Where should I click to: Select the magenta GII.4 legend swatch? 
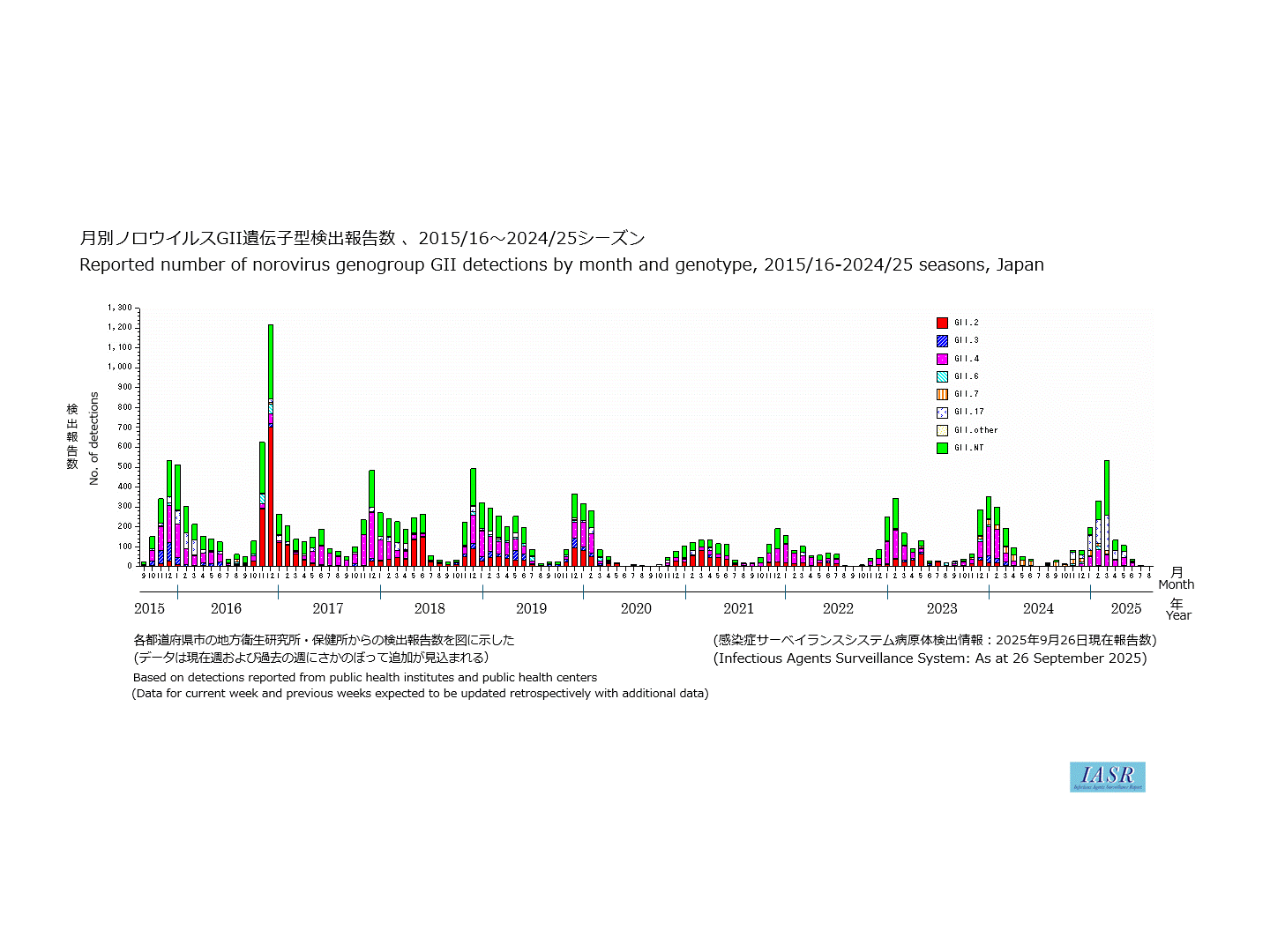(x=942, y=359)
